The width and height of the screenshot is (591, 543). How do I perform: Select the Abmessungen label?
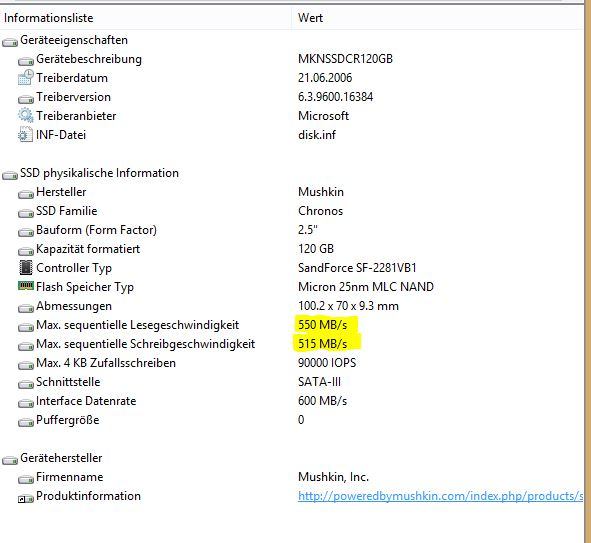[74, 306]
